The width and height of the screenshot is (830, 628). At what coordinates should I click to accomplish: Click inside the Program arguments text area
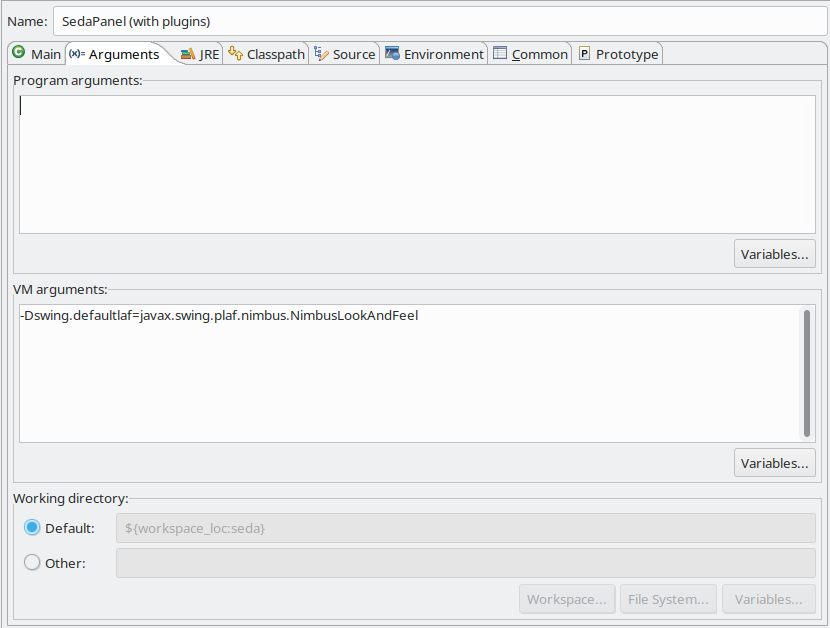click(416, 164)
